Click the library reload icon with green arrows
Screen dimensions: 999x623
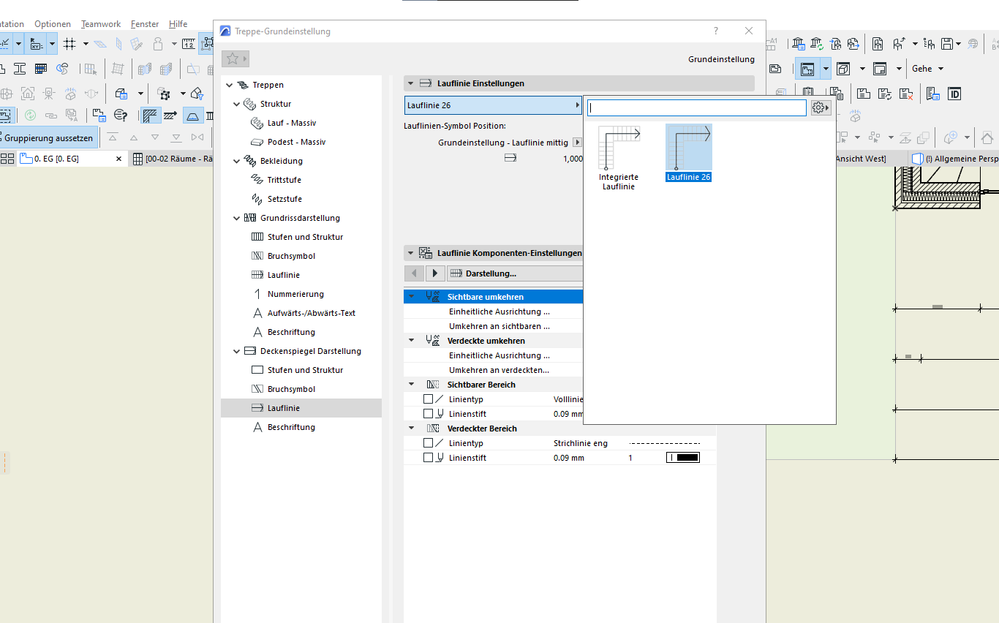(x=816, y=44)
